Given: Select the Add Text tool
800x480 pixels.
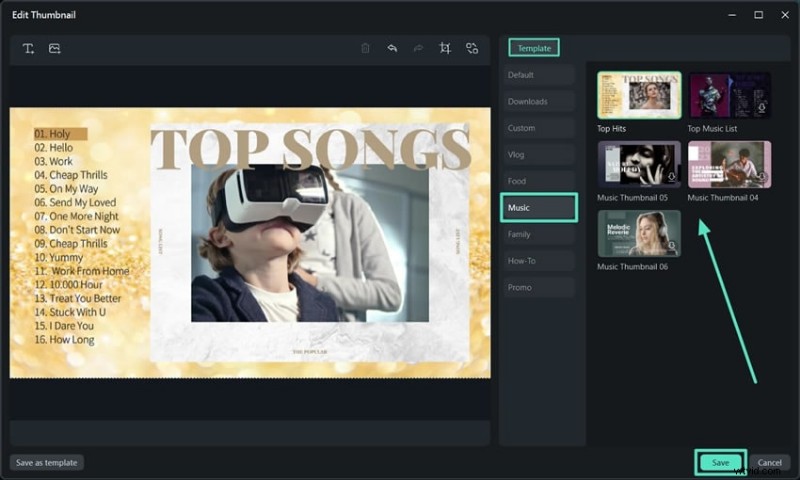Looking at the screenshot, I should tap(28, 48).
